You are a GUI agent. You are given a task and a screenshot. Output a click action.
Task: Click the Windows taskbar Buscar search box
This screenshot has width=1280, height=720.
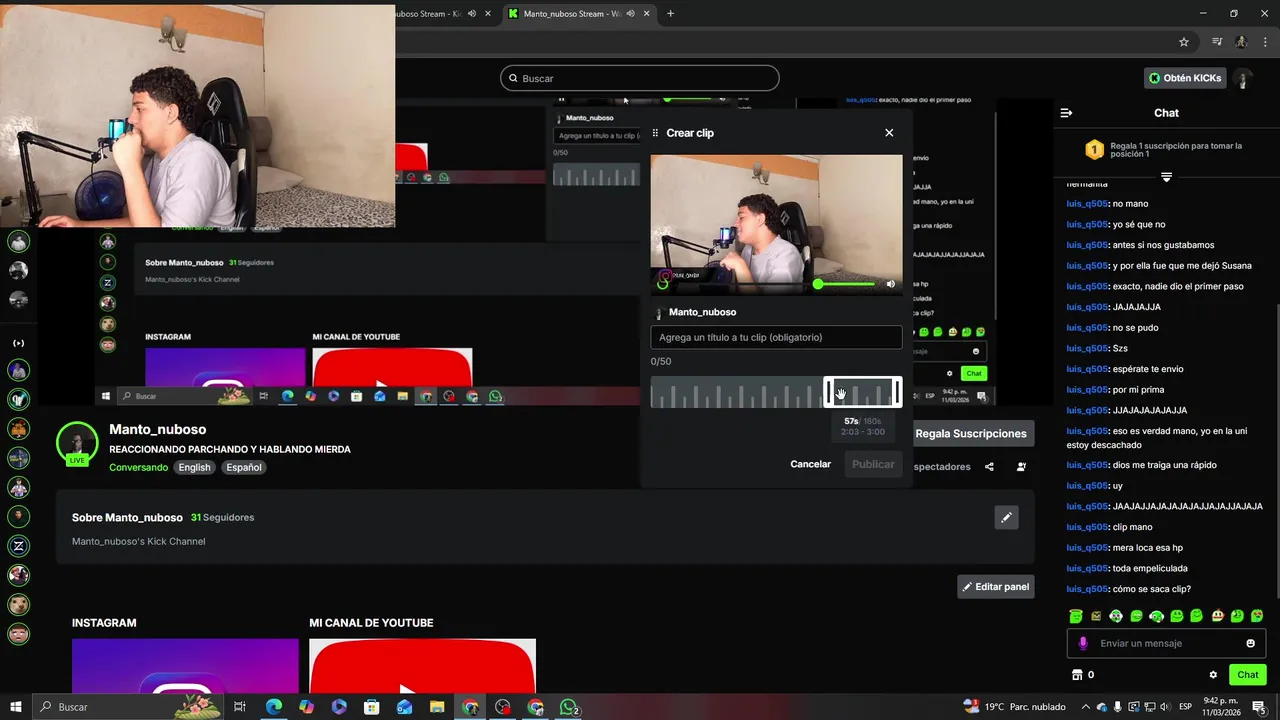(x=128, y=707)
